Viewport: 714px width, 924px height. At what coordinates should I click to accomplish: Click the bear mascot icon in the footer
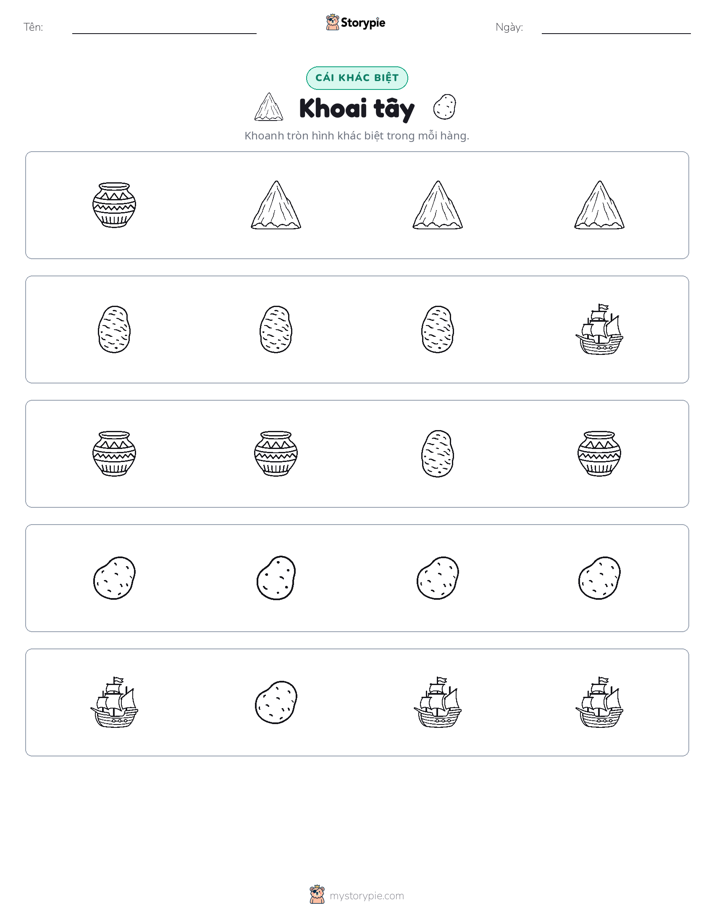pos(317,895)
